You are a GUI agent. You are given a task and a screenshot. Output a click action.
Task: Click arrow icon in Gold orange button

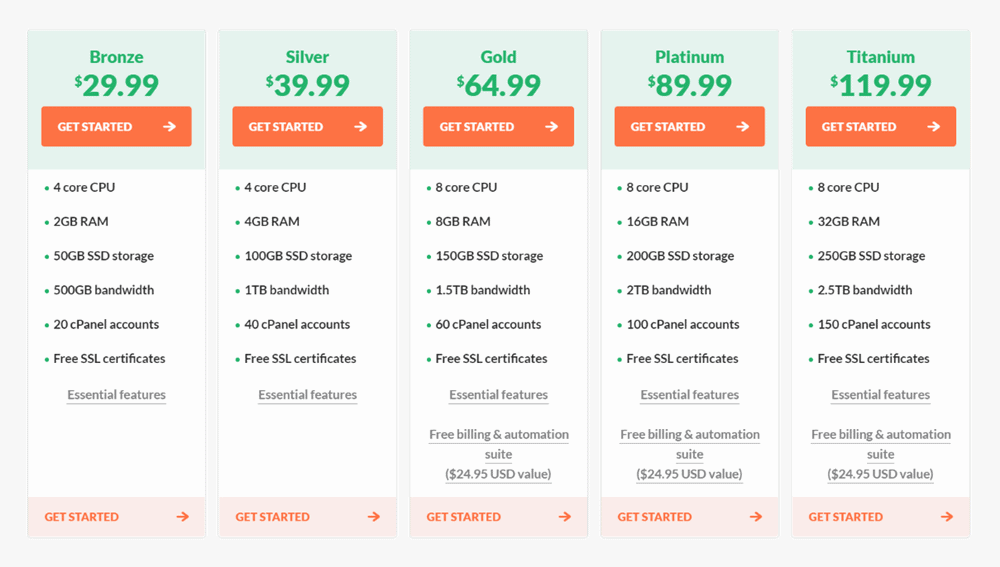point(552,126)
